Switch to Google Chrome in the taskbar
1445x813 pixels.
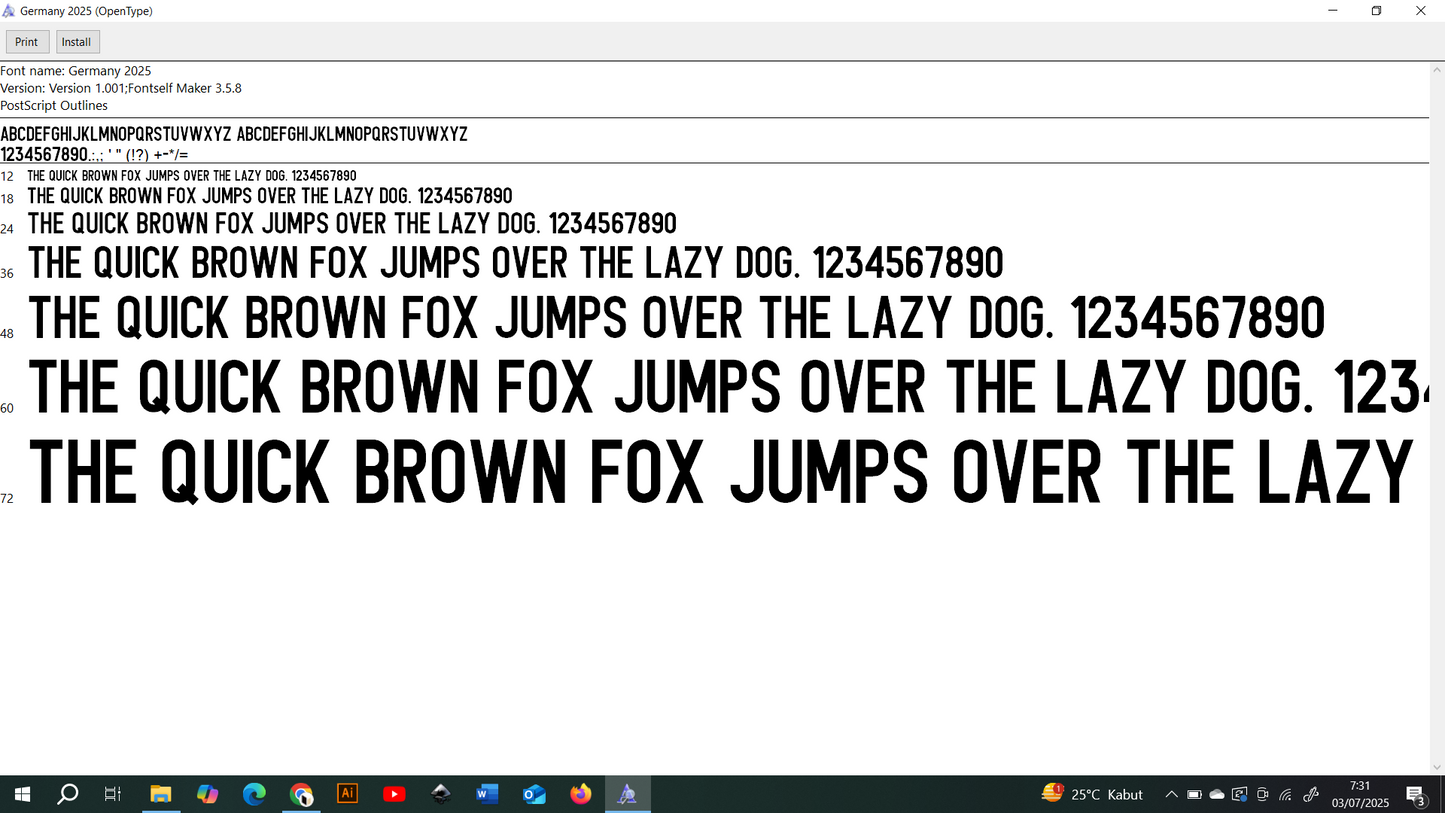301,794
